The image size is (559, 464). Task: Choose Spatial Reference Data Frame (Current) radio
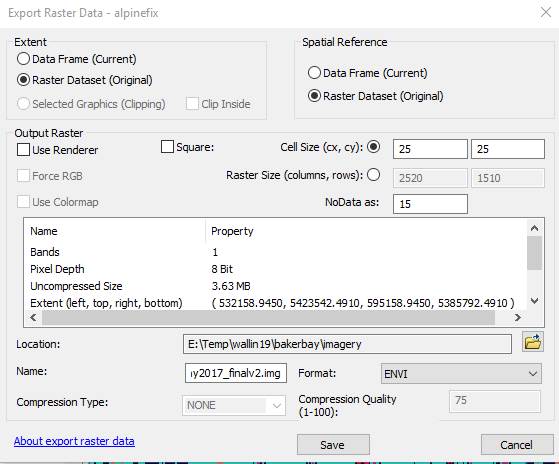[x=314, y=73]
